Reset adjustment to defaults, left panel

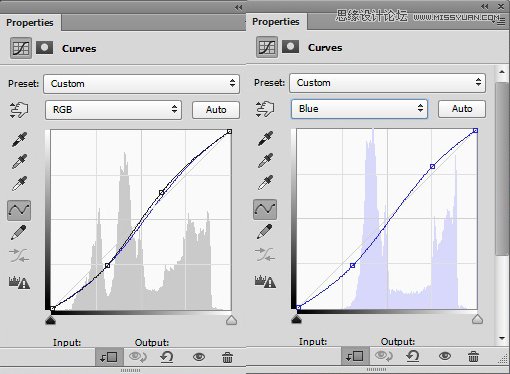click(x=167, y=357)
